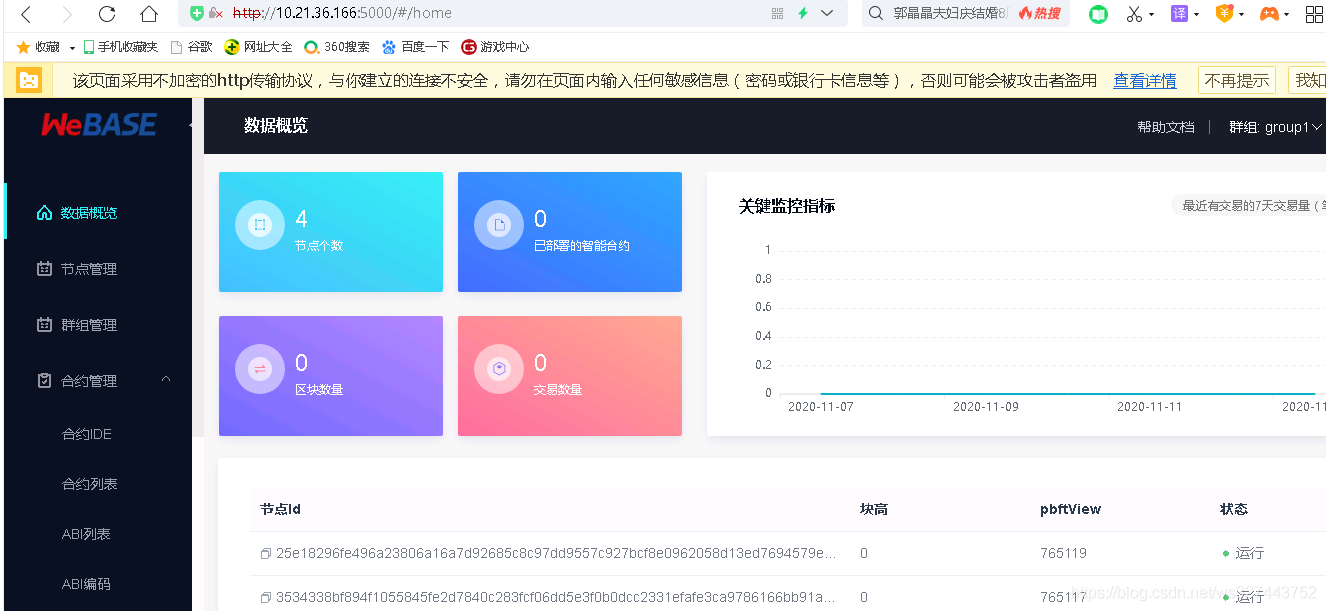Open the 网址大全 bookmark
The height and width of the screenshot is (611, 1326).
[x=259, y=47]
